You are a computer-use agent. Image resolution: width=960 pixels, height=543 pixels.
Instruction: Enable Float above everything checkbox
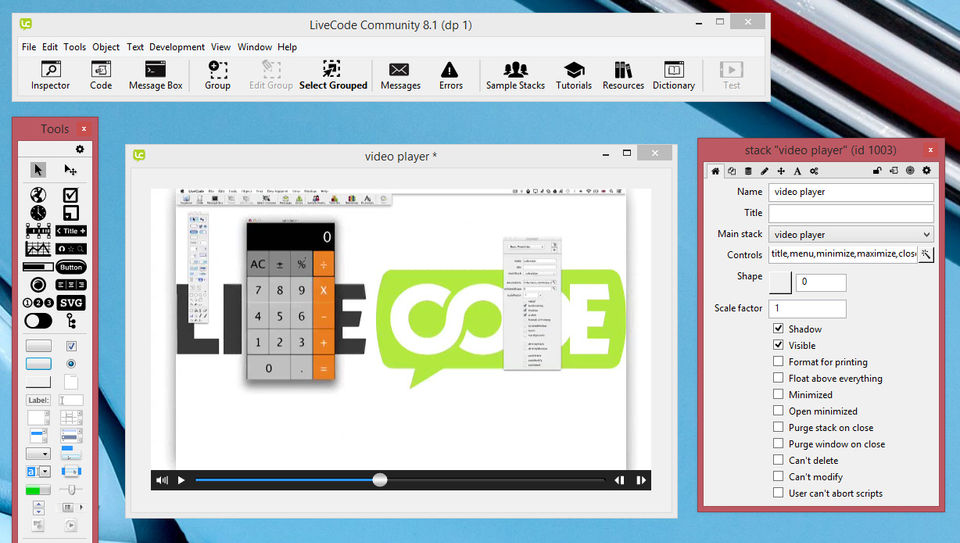(x=778, y=378)
